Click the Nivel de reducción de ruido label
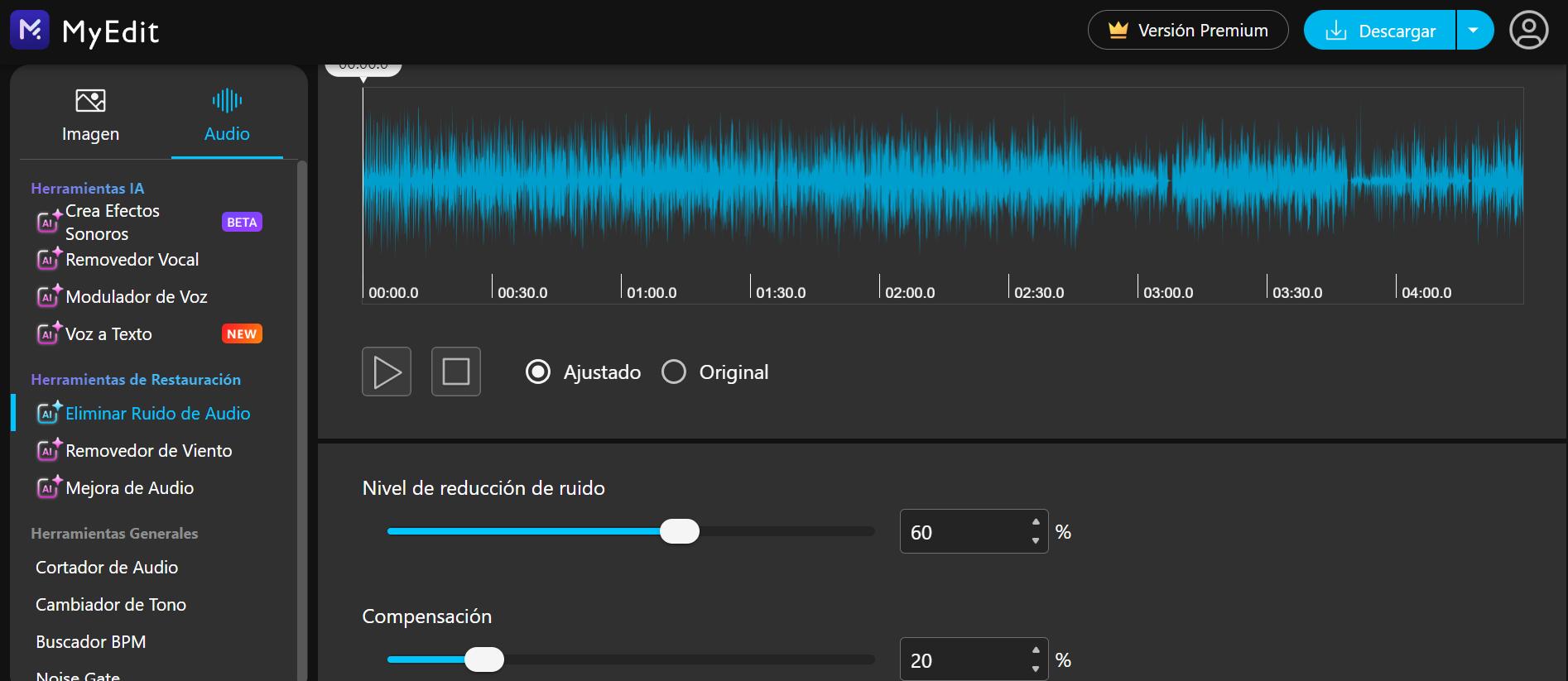Screen dimensions: 1568x681 [x=483, y=488]
